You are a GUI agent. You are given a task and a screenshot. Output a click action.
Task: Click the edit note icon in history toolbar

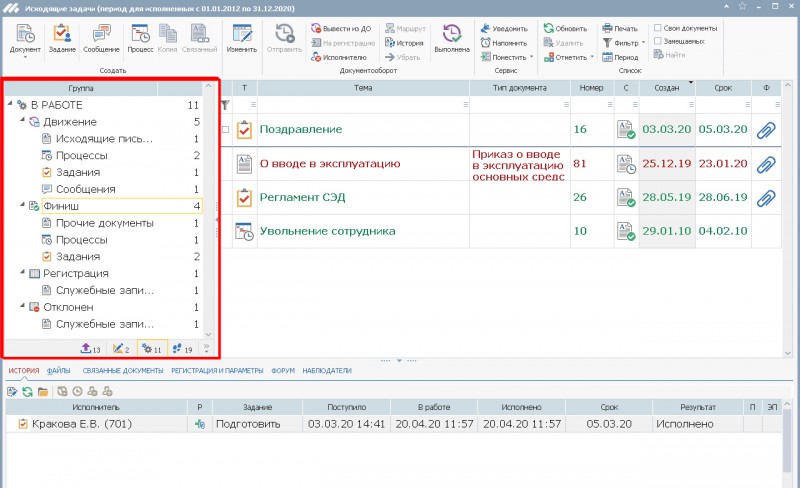pyautogui.click(x=12, y=392)
